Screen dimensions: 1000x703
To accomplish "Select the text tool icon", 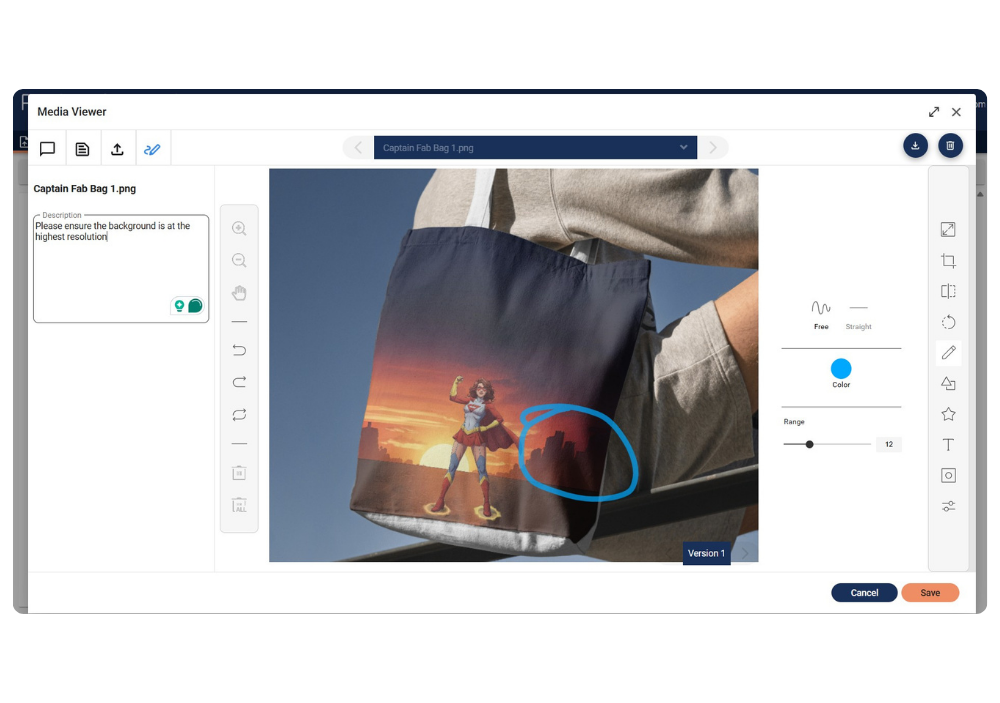I will pos(948,445).
